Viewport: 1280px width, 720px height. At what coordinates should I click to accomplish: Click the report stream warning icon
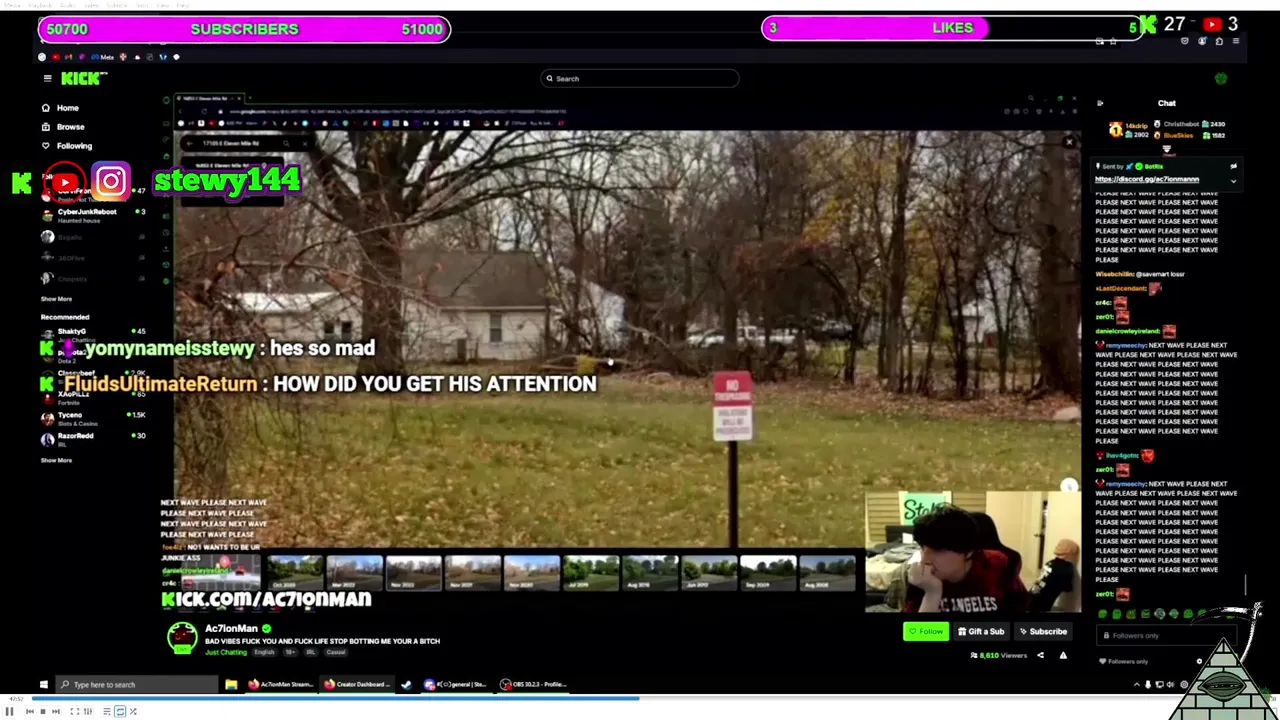[x=1063, y=655]
